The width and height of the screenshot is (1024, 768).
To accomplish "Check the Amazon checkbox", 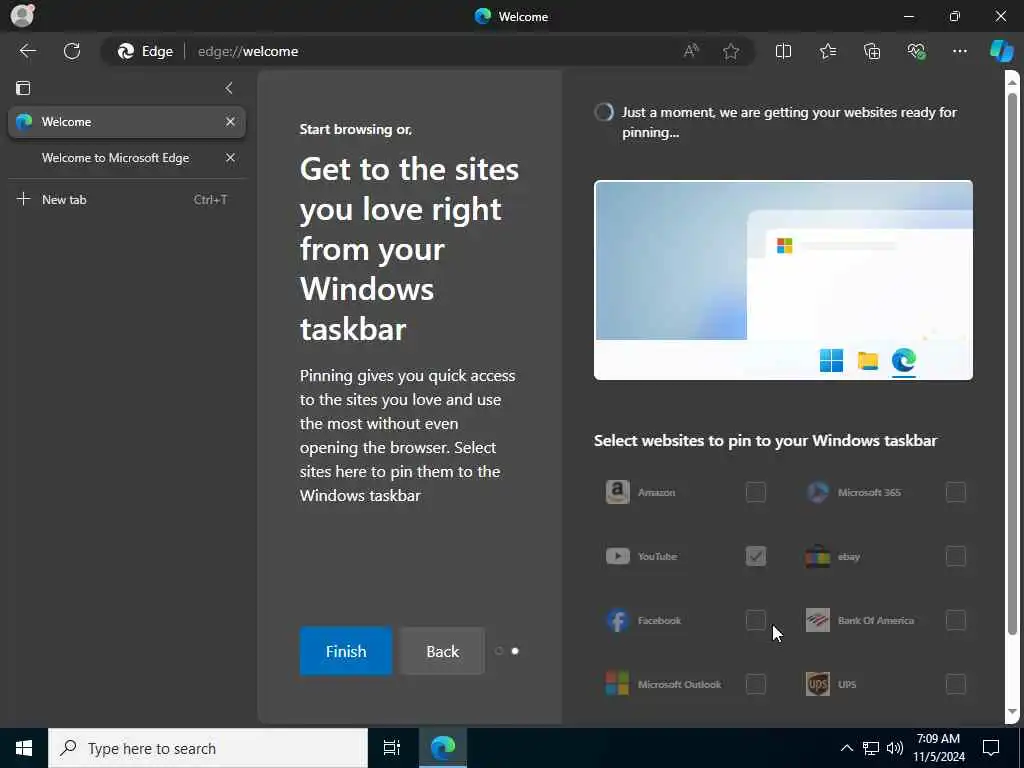I will [756, 492].
